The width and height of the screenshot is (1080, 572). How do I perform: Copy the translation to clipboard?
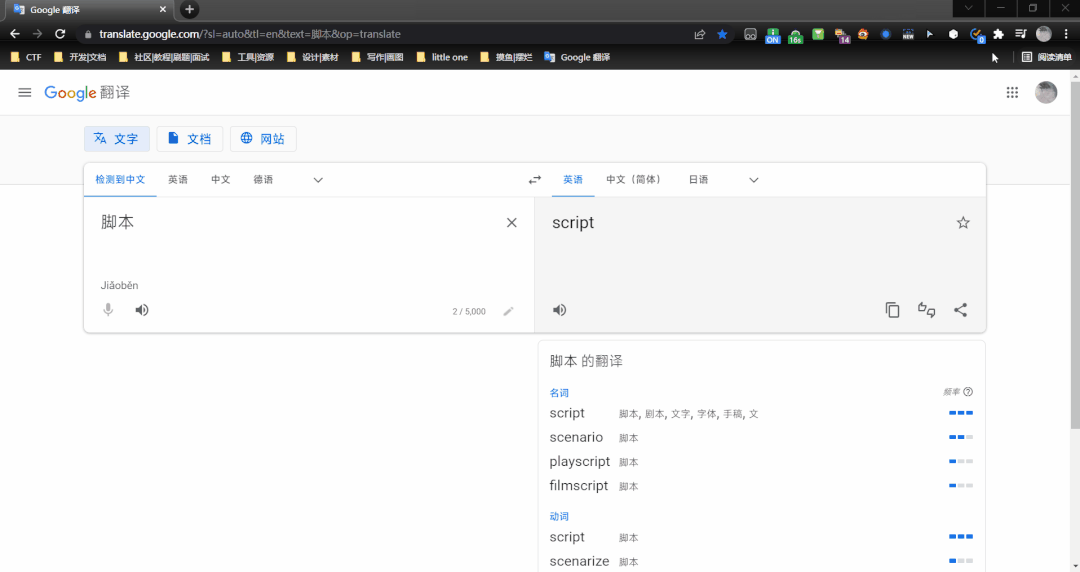pos(892,310)
